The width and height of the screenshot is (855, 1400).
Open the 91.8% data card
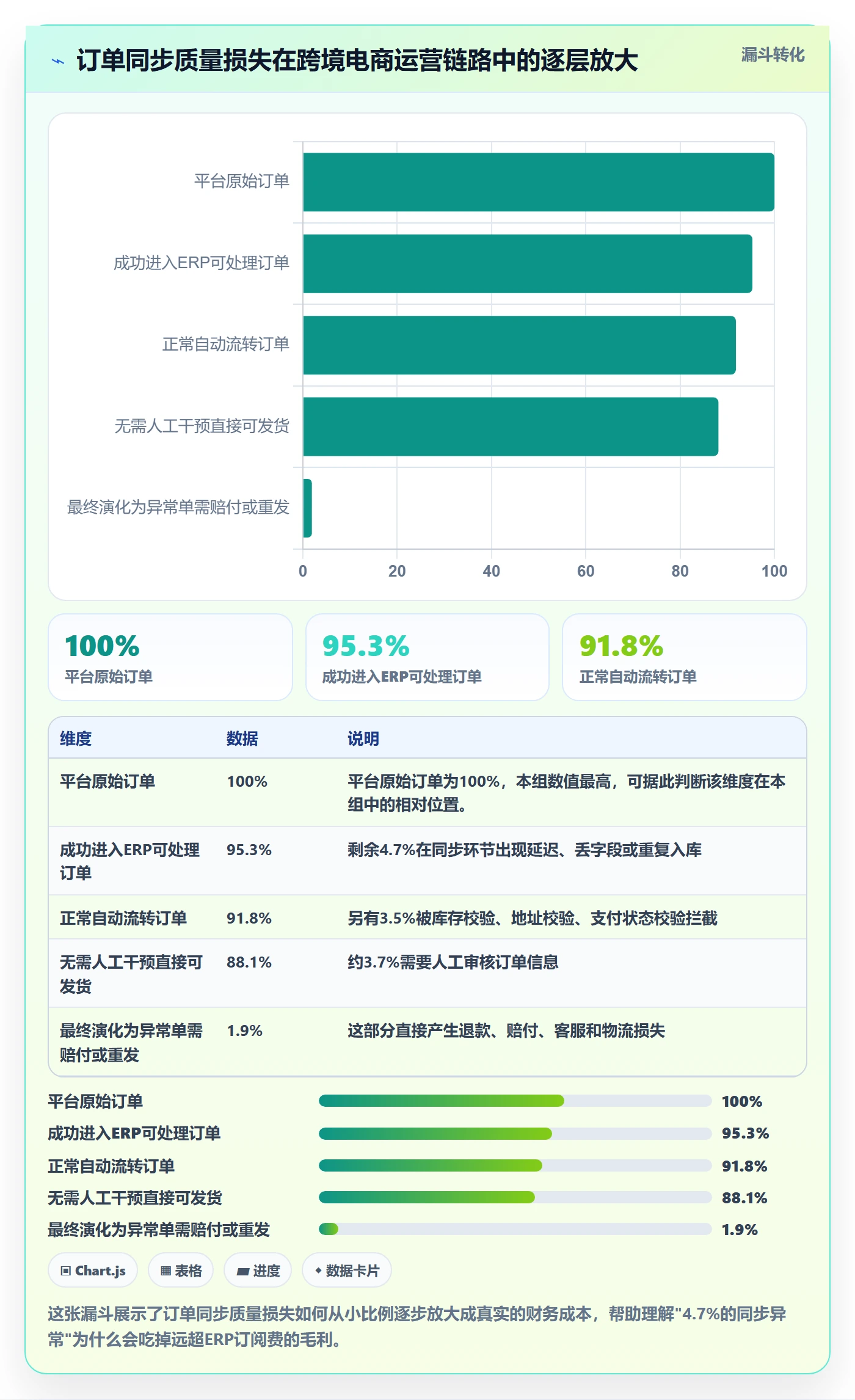click(x=685, y=657)
